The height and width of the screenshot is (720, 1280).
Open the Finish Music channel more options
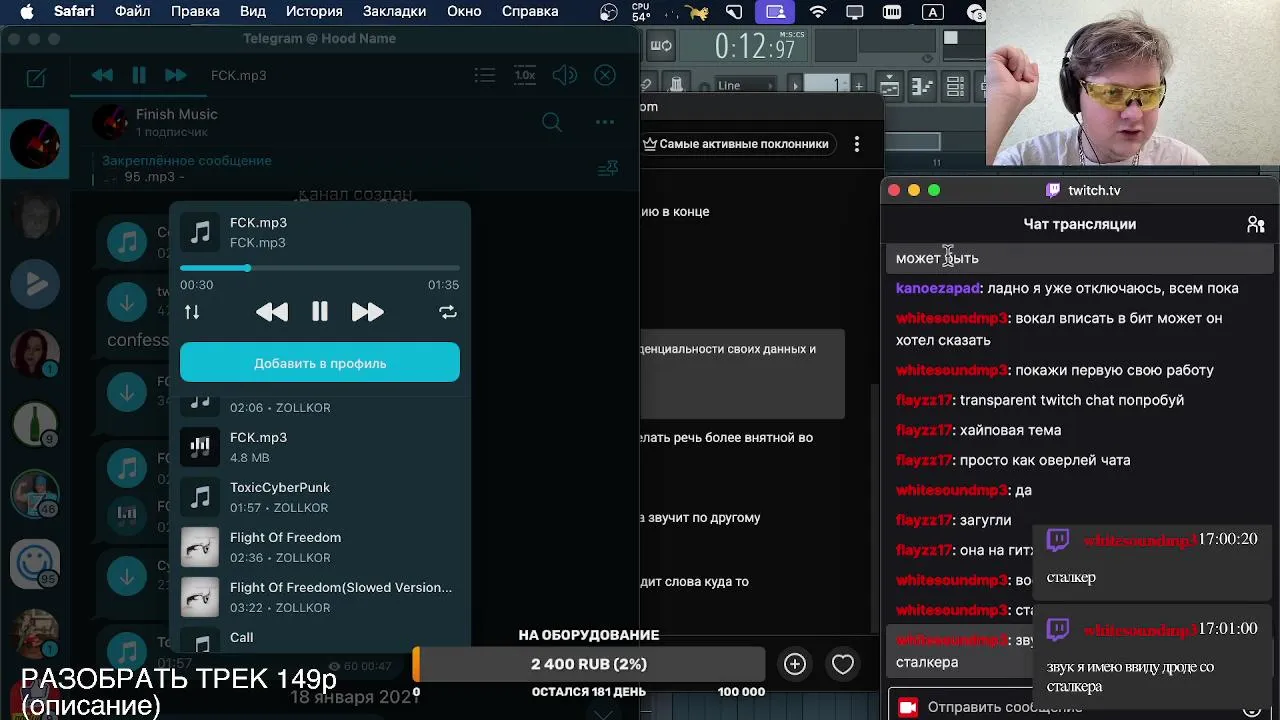coord(605,122)
